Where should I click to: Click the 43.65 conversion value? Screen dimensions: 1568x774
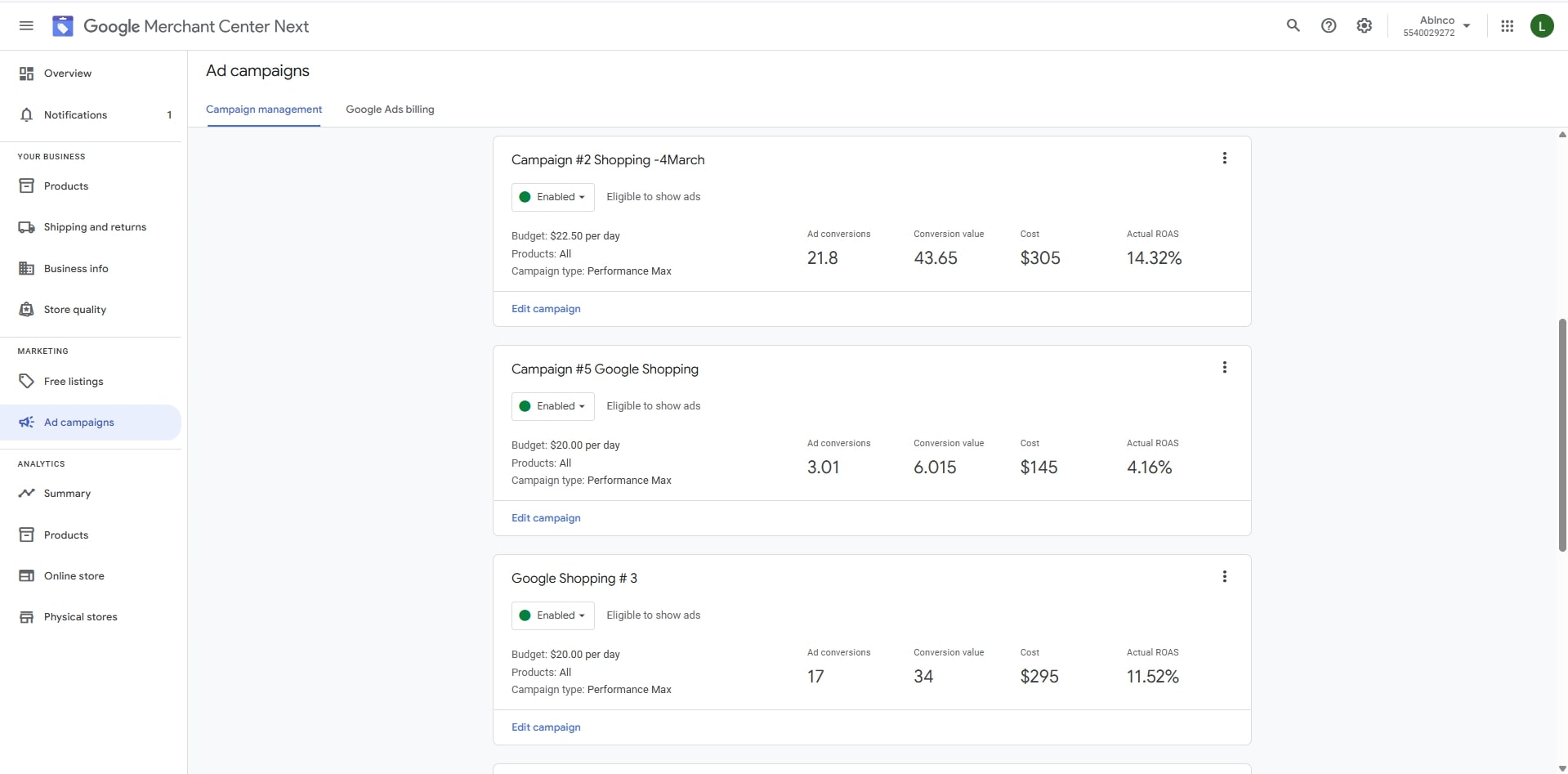[x=936, y=258]
